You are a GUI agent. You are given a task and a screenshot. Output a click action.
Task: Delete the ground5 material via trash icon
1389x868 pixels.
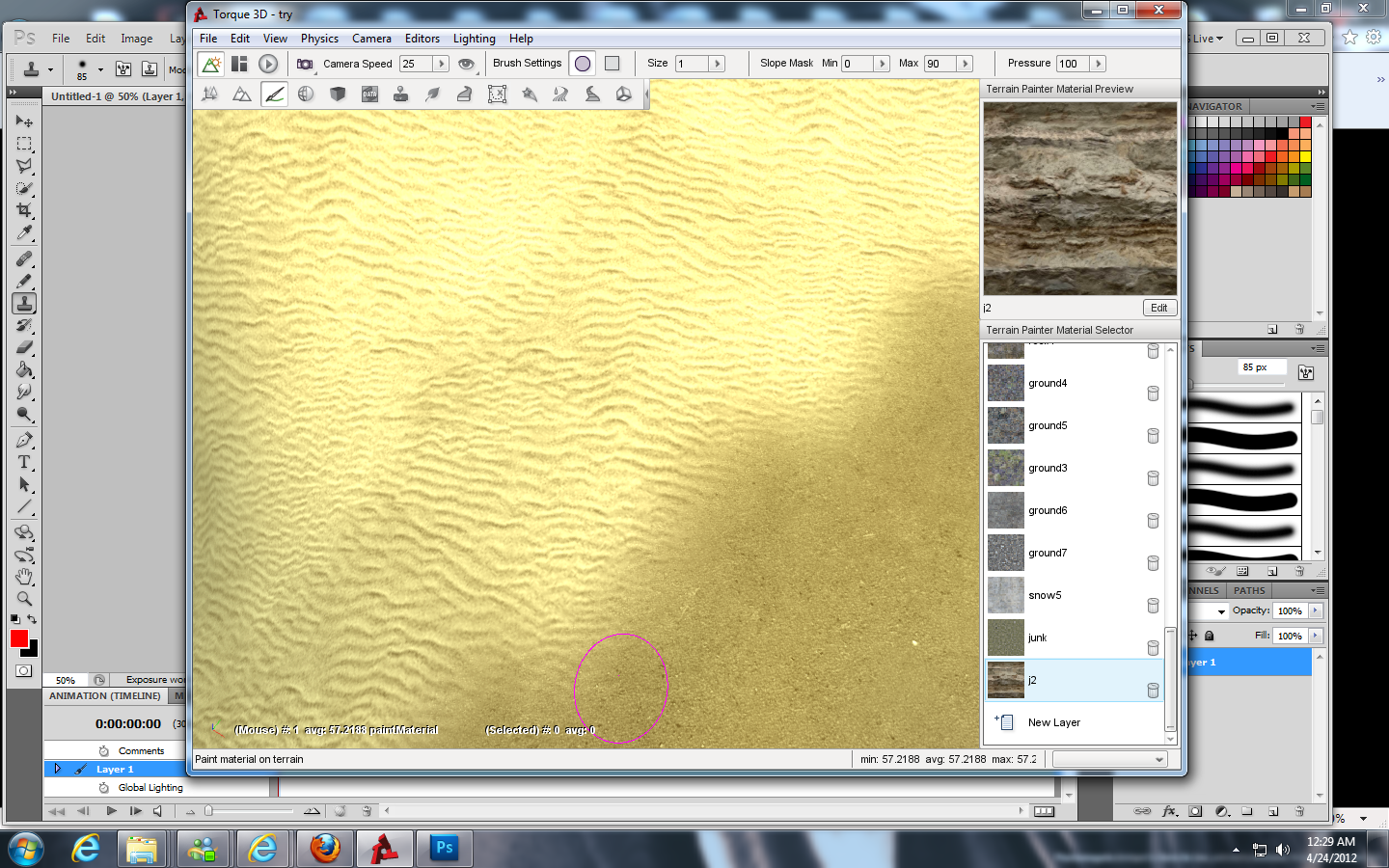[1153, 436]
